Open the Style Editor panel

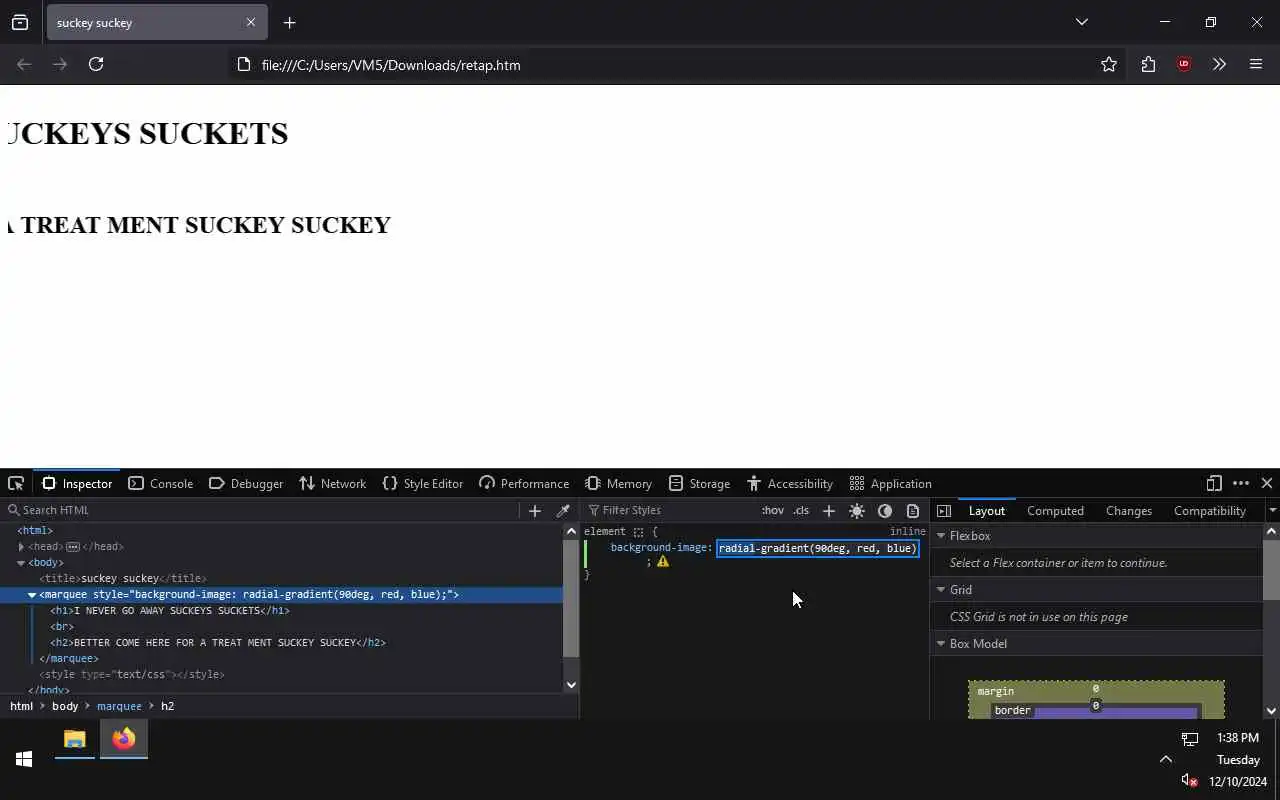[423, 483]
